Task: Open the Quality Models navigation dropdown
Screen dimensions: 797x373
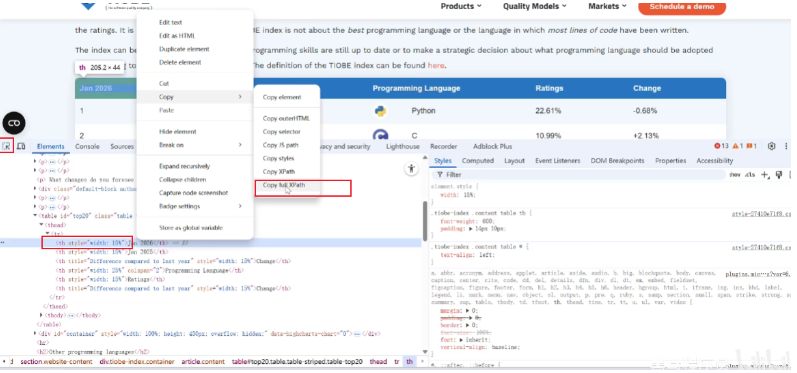Action: (535, 6)
